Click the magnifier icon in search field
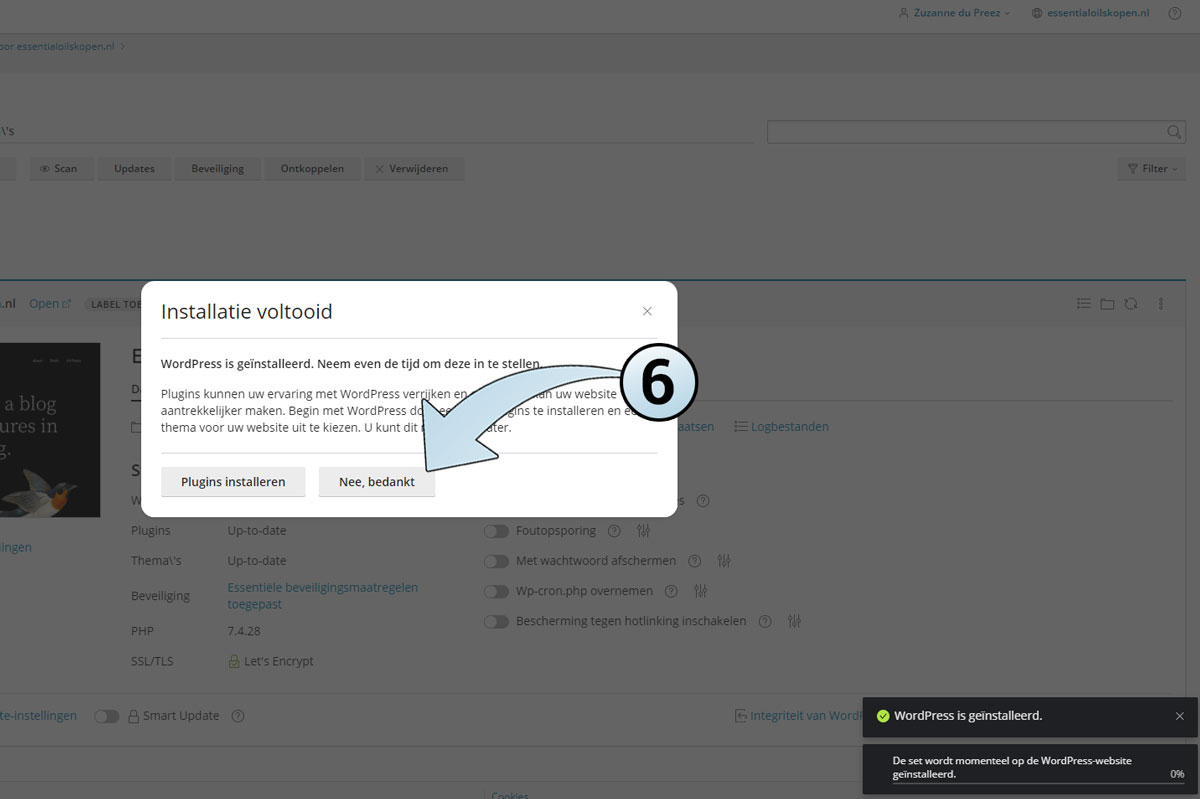 pos(1174,133)
